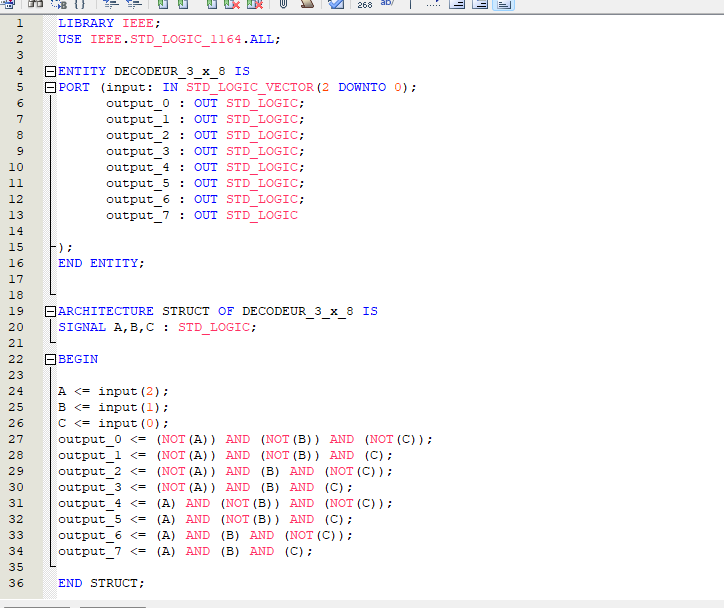The height and width of the screenshot is (608, 724).
Task: Collapse the ENTITY DECODEUR_3_x_8 fold marker
Action: click(50, 71)
